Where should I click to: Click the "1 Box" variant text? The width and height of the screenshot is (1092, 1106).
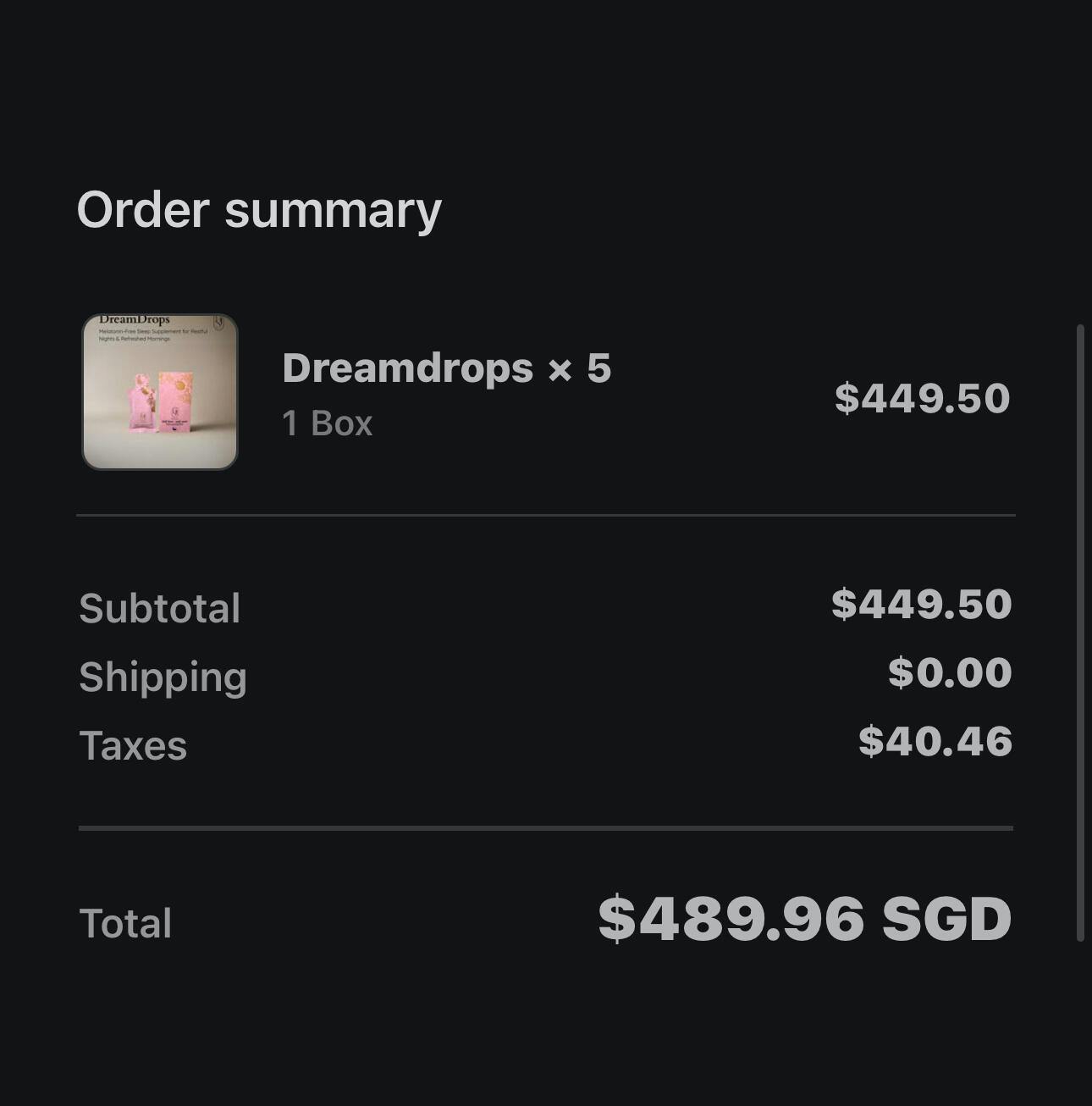pos(327,423)
